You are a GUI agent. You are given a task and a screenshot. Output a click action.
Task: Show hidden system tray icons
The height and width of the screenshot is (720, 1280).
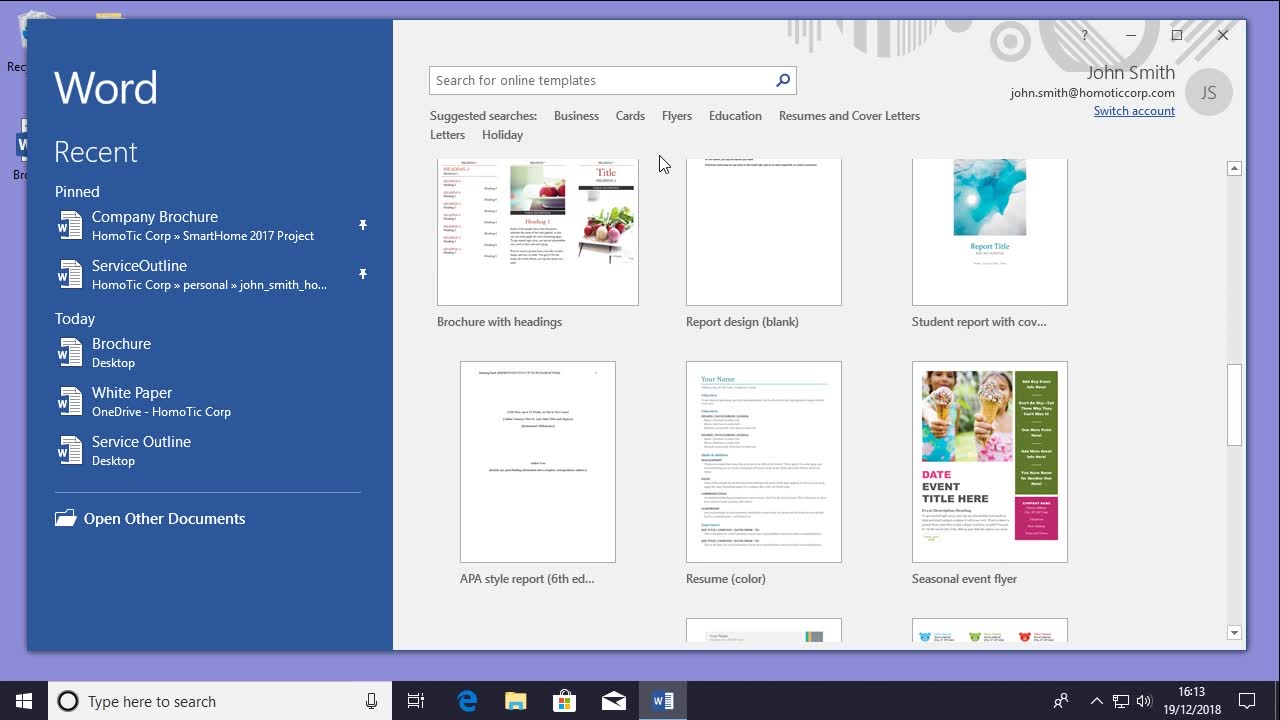click(x=1096, y=701)
